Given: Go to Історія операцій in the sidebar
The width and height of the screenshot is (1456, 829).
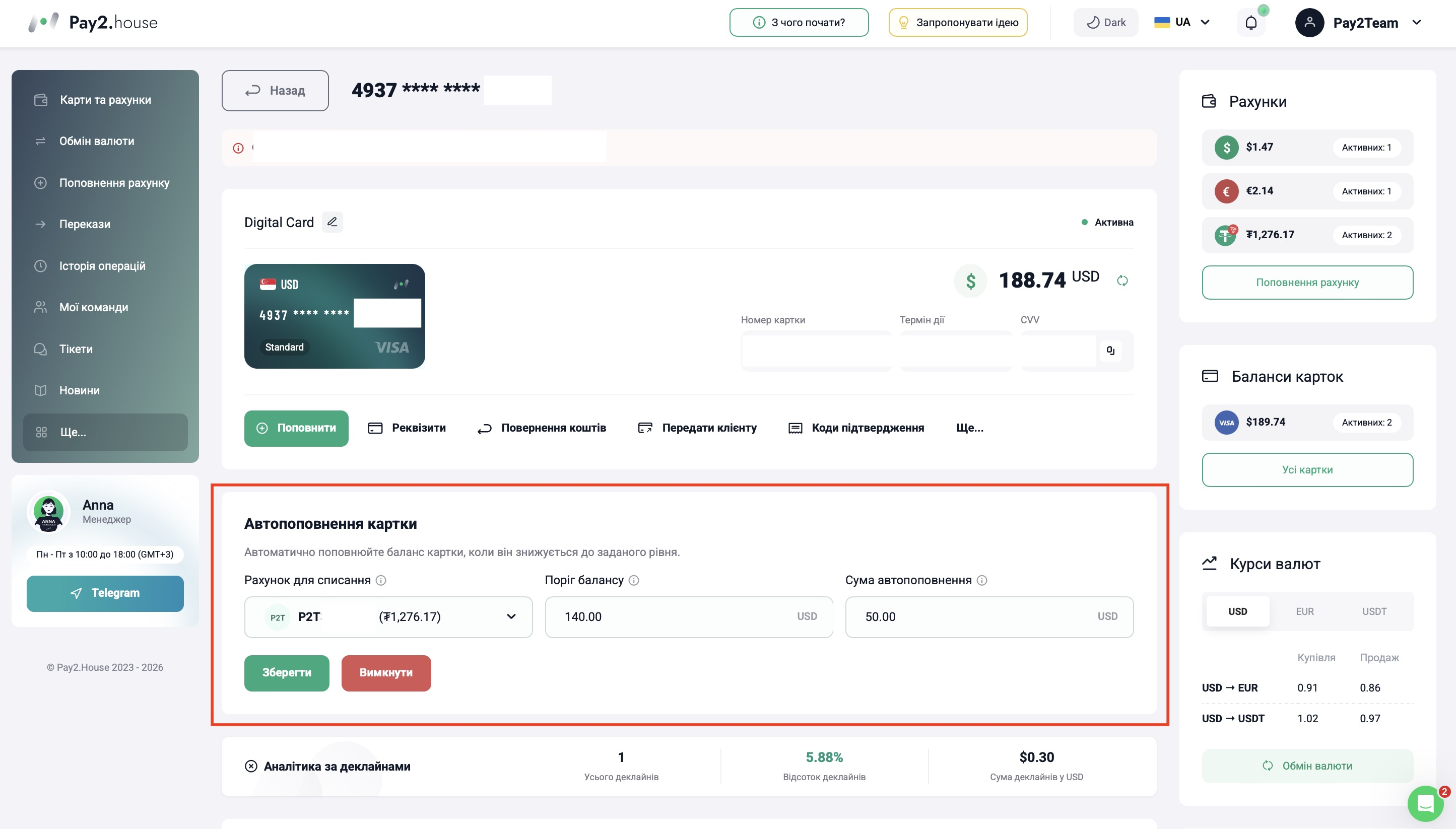Looking at the screenshot, I should [105, 266].
